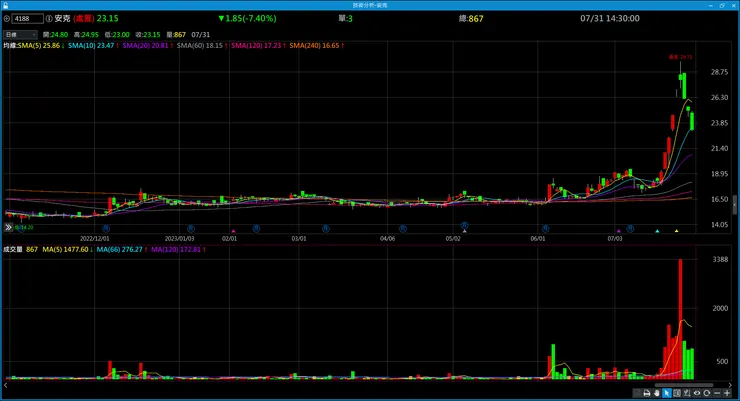
Task: Click month marker circle near 2023/01/03
Action: click(191, 228)
